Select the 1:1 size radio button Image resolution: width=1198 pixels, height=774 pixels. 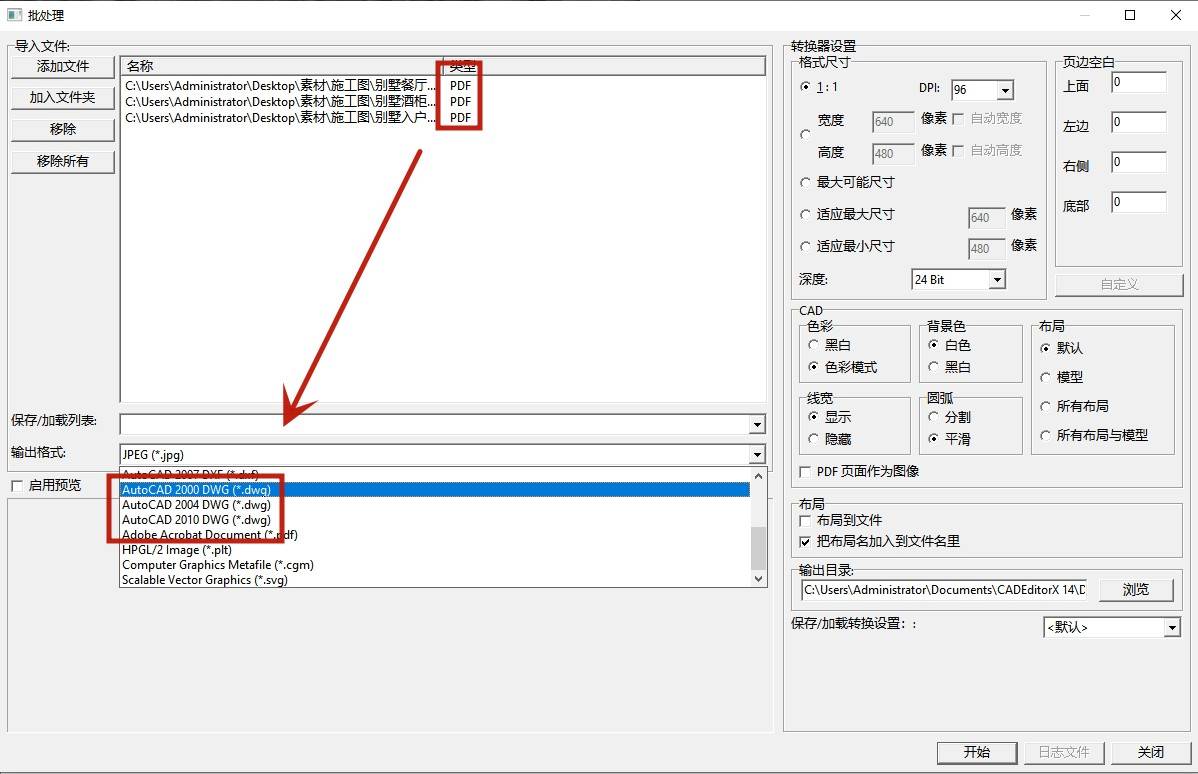click(805, 86)
